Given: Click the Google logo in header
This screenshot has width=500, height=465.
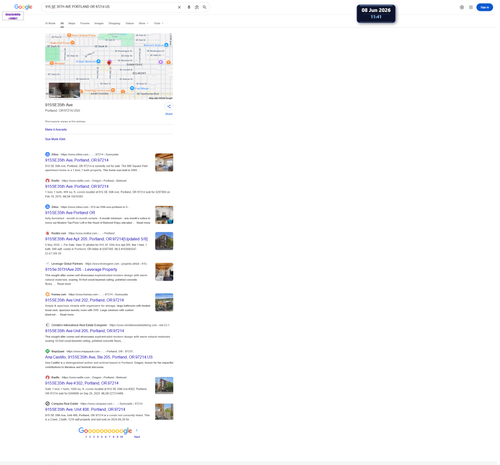Looking at the screenshot, I should [x=23, y=7].
